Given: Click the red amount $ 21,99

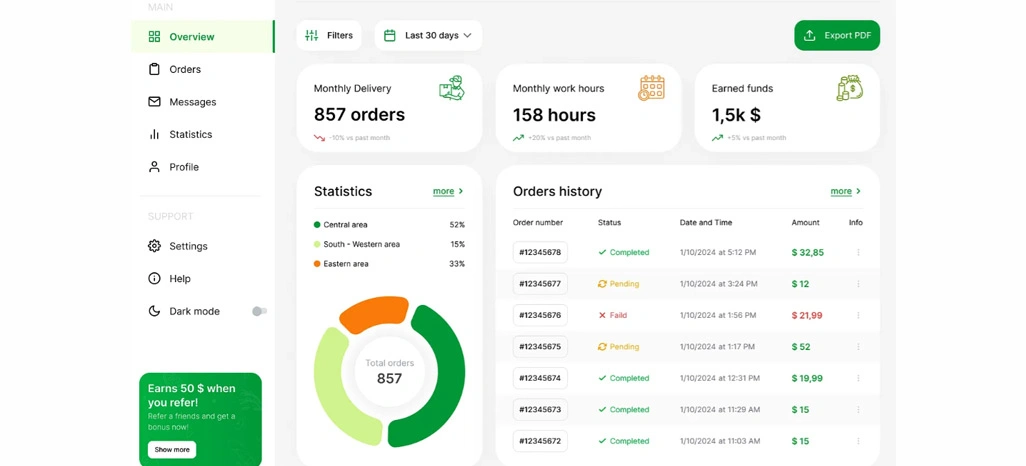Looking at the screenshot, I should [807, 315].
